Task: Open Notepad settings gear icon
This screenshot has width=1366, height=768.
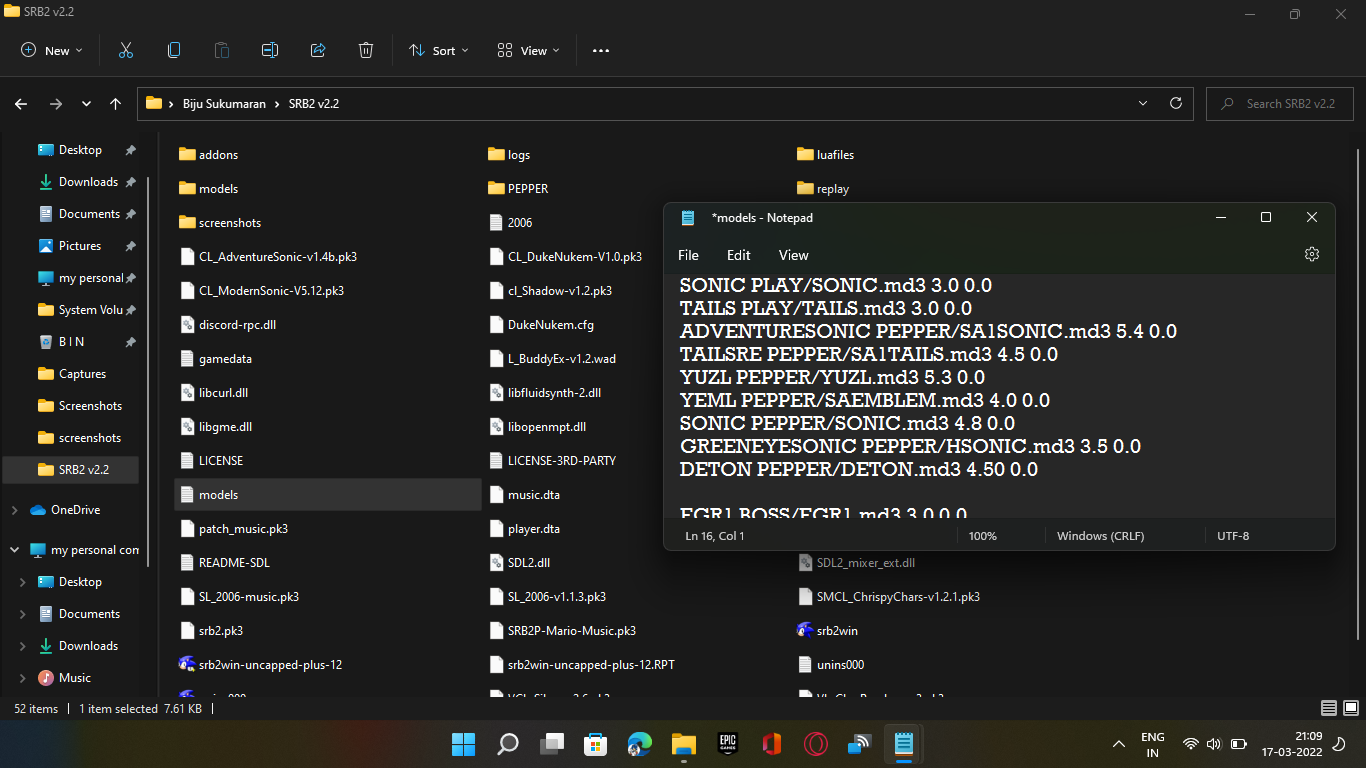Action: 1312,255
